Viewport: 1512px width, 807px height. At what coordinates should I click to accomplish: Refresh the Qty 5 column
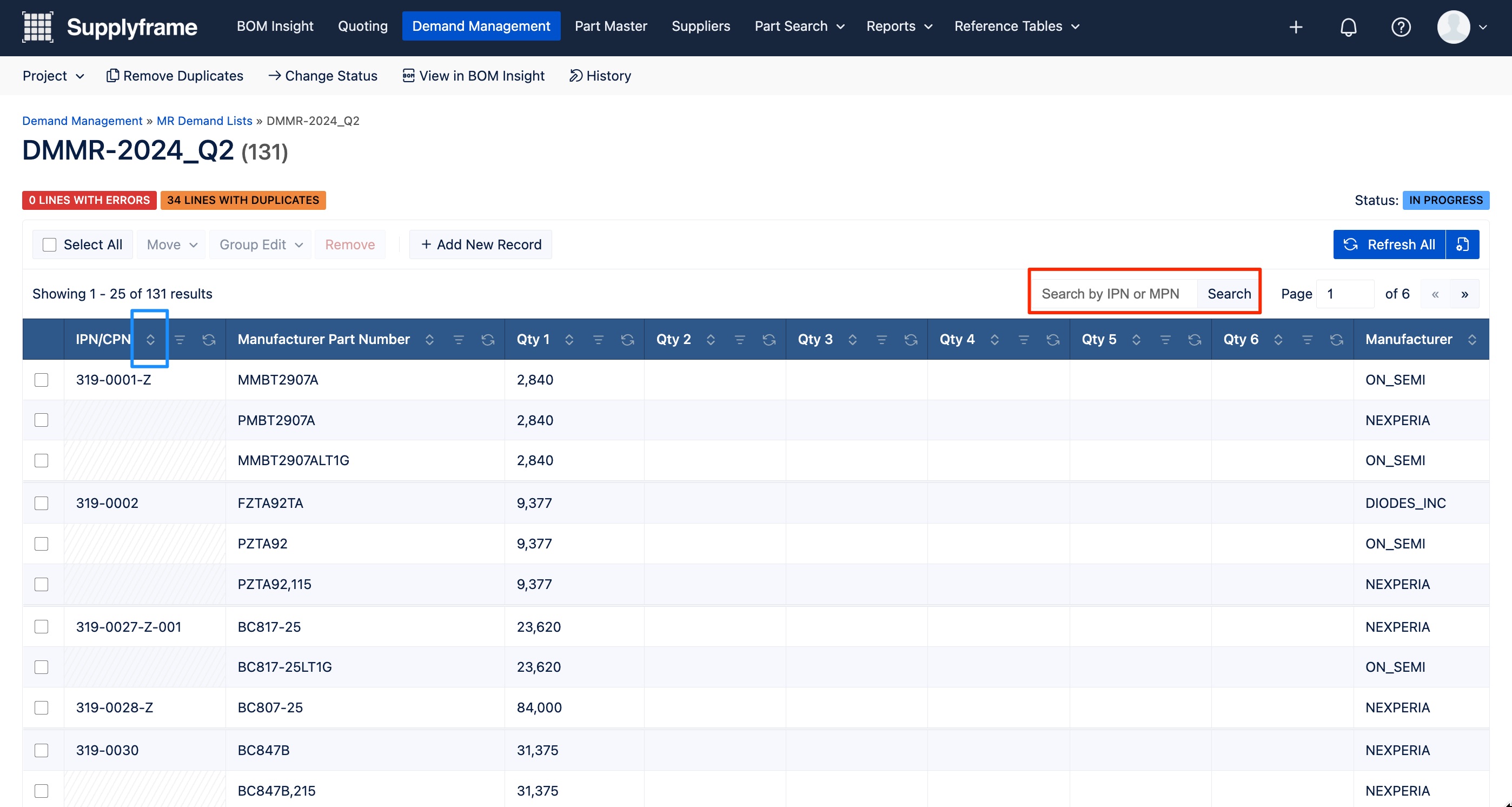pos(1195,339)
